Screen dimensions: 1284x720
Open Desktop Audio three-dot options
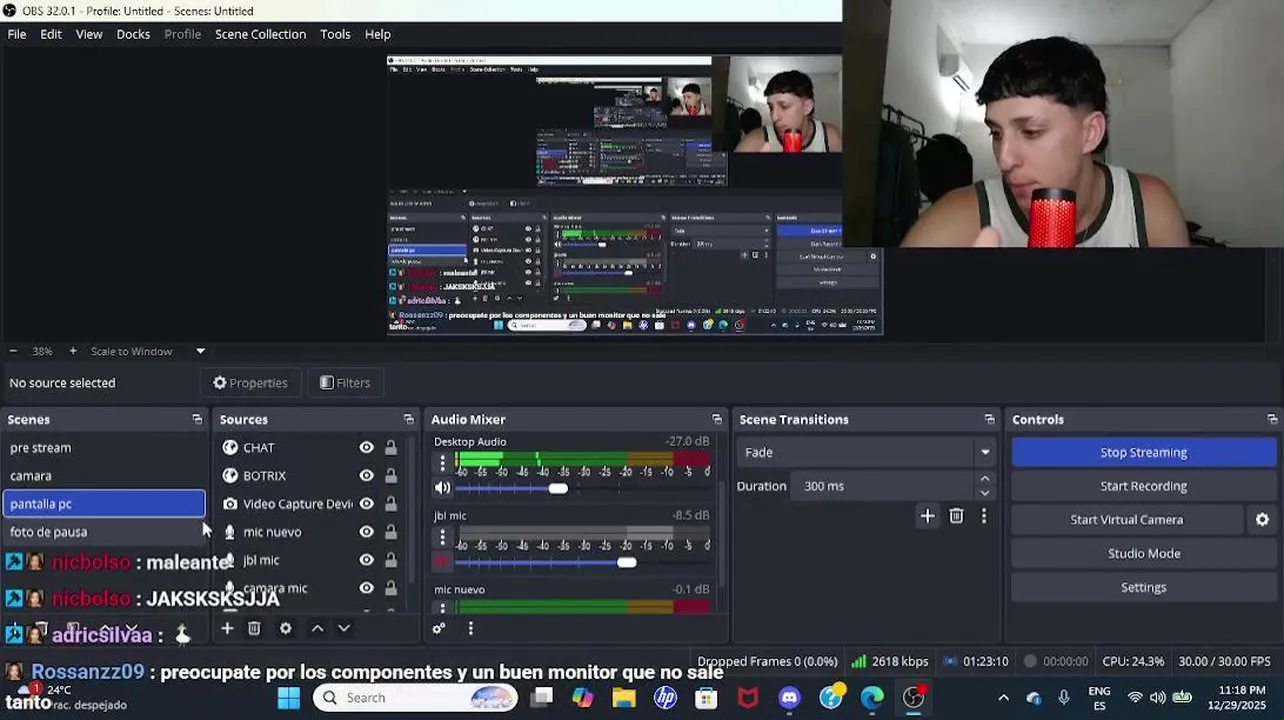442,463
